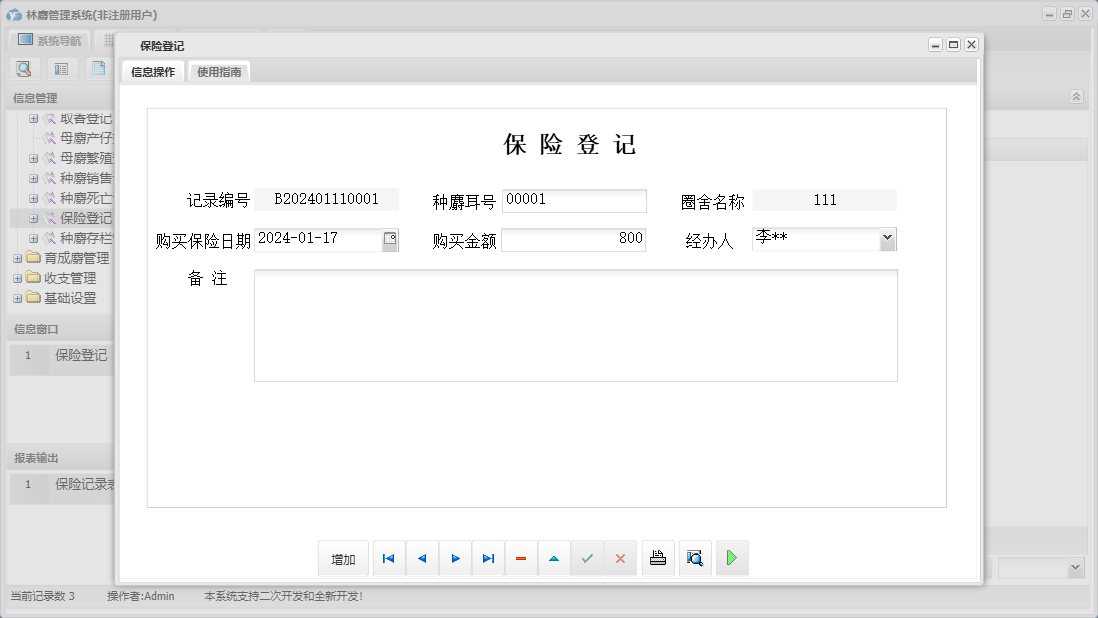1098x618 pixels.
Task: Jump to the last record icon
Action: click(488, 558)
